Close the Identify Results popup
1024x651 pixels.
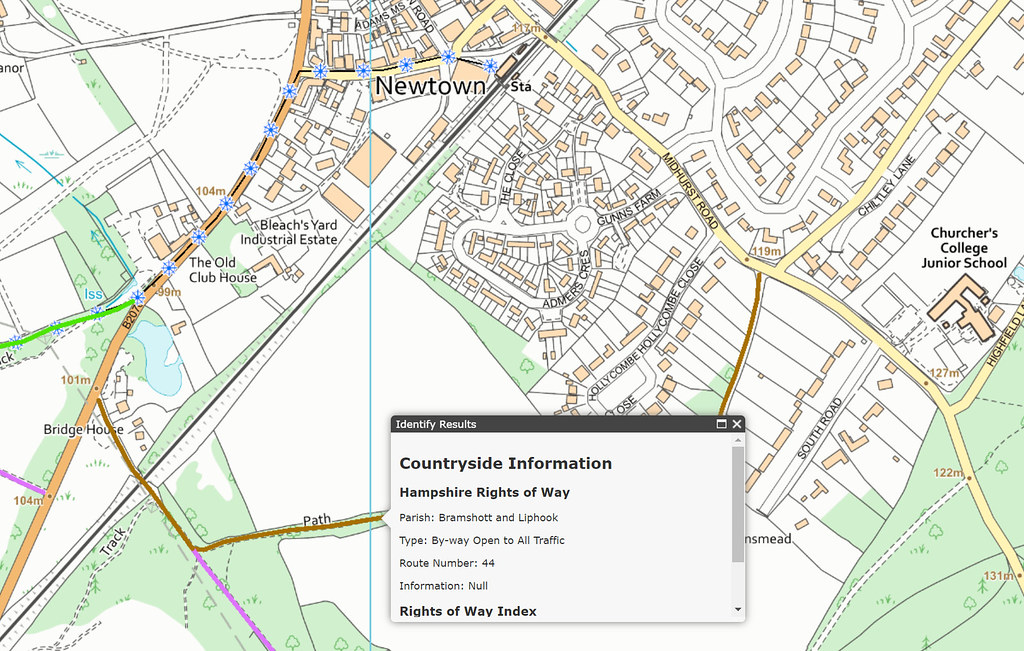click(737, 424)
